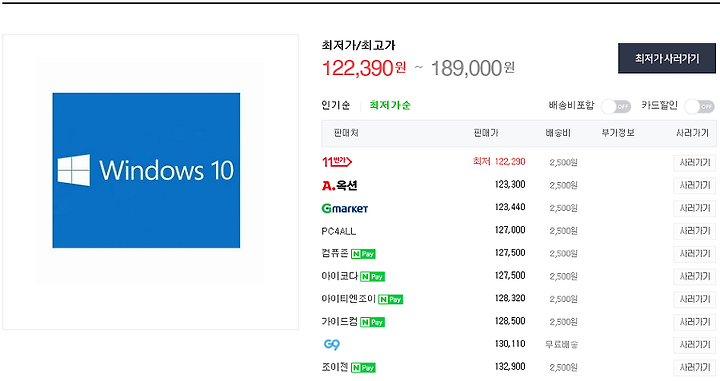Click 사러가기 button in PC4ALL row
The height and width of the screenshot is (381, 720).
[x=695, y=231]
